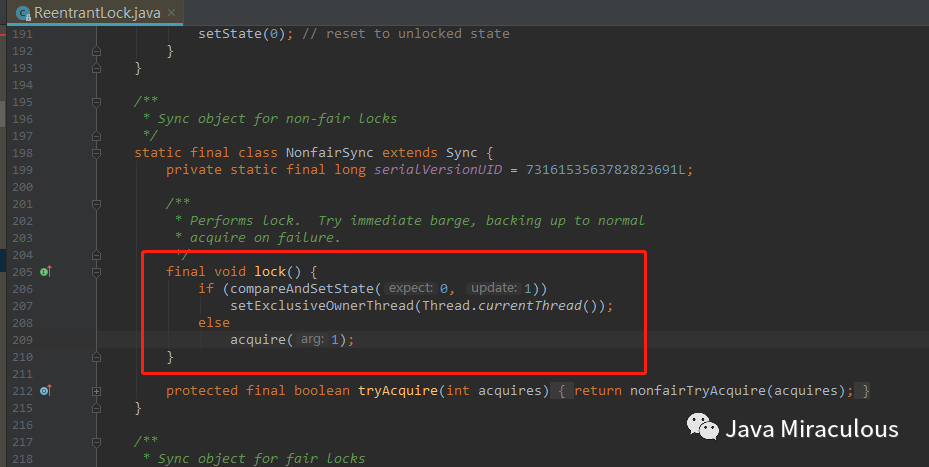Click the tryAcquire method name
Image resolution: width=929 pixels, height=467 pixels.
click(x=398, y=391)
